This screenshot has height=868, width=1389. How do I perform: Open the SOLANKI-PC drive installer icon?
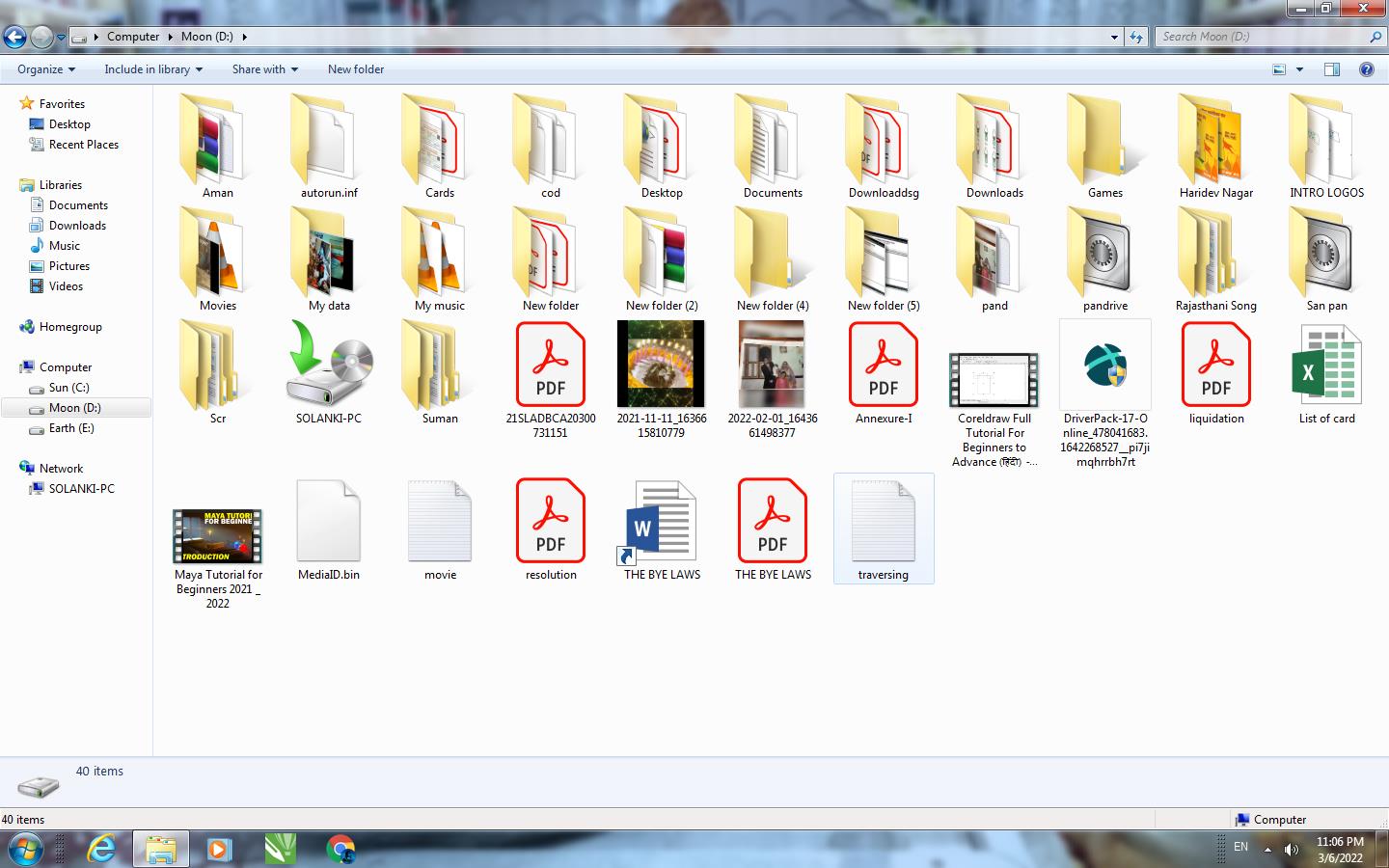pyautogui.click(x=329, y=366)
